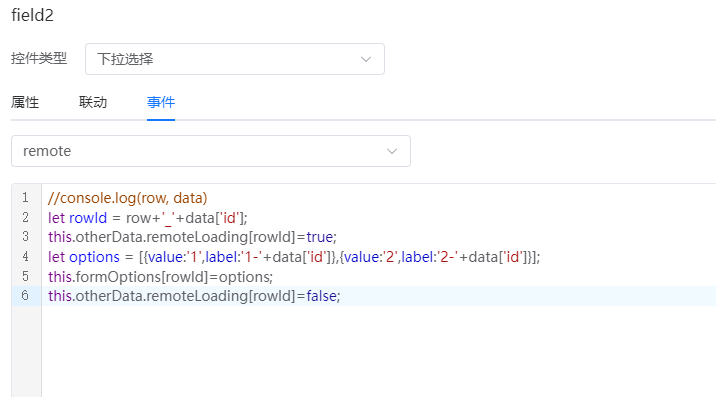Click code line 1 console.log comment
Screen dimensions: 716x397
click(x=127, y=198)
